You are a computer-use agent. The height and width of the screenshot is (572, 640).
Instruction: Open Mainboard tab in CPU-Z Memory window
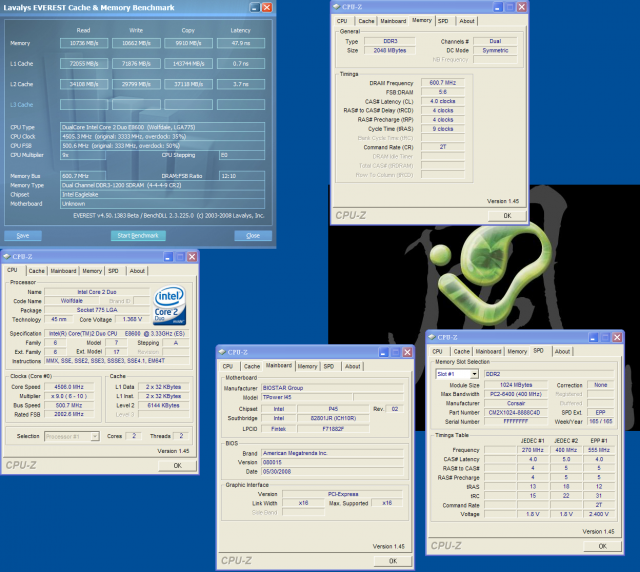pos(393,21)
